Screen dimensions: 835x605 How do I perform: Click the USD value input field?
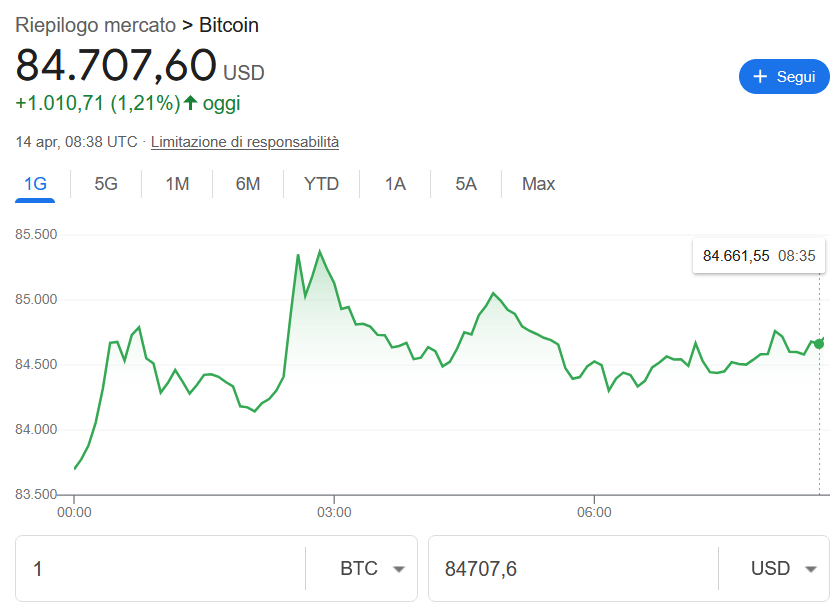[x=572, y=569]
